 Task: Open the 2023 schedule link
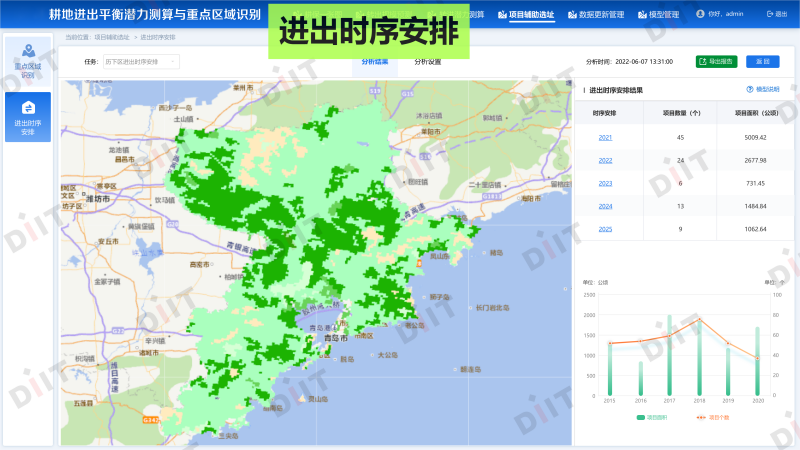coord(605,183)
